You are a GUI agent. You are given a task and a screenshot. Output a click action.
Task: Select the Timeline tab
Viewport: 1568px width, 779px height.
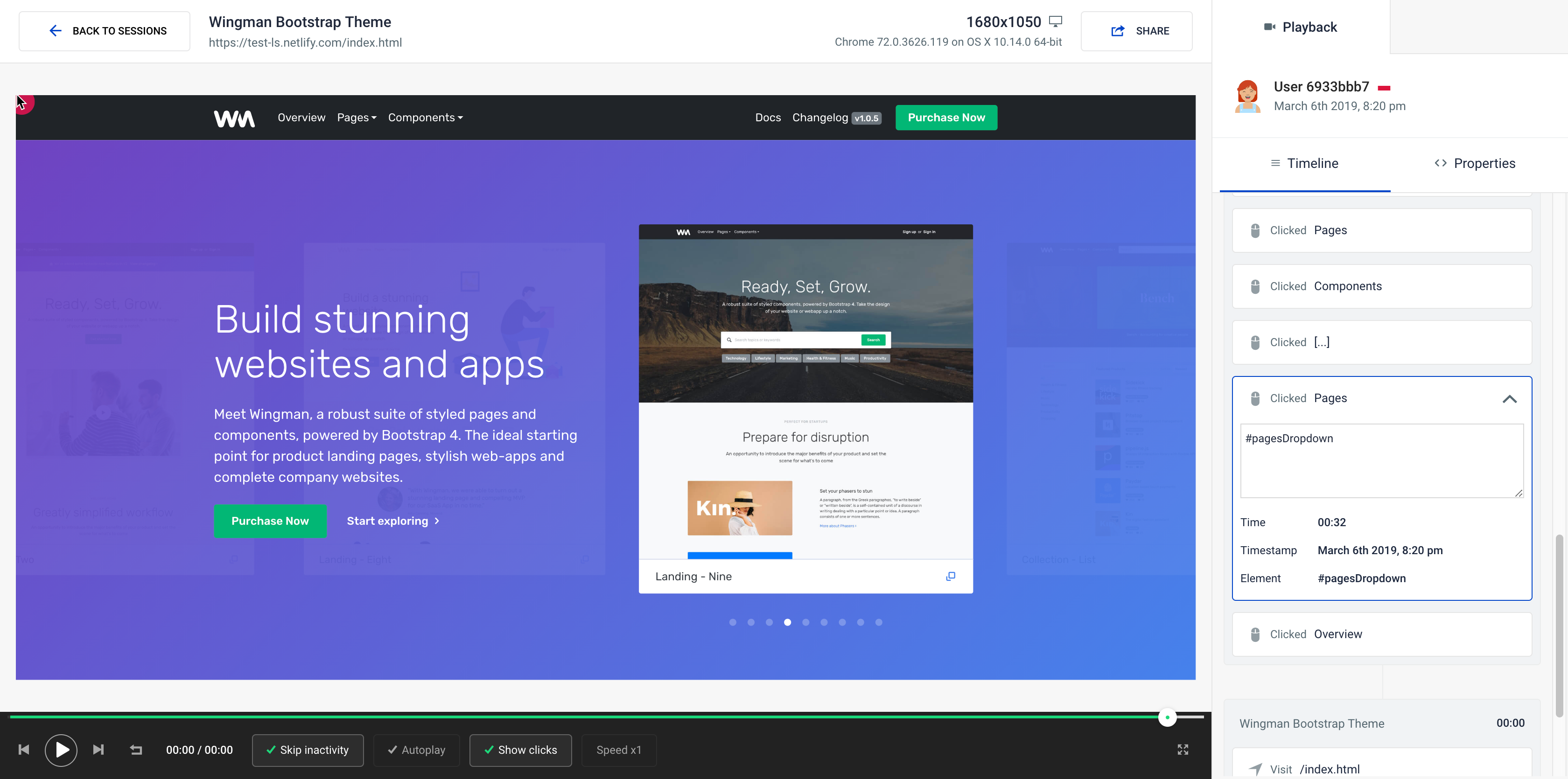[x=1304, y=164]
